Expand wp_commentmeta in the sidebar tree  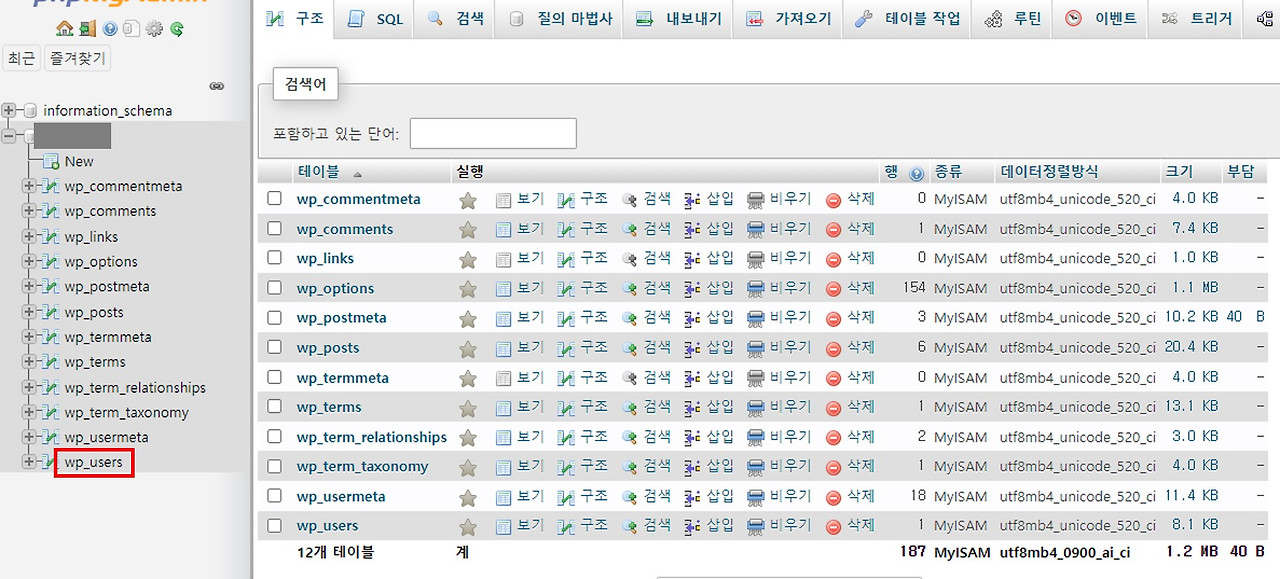pyautogui.click(x=29, y=186)
